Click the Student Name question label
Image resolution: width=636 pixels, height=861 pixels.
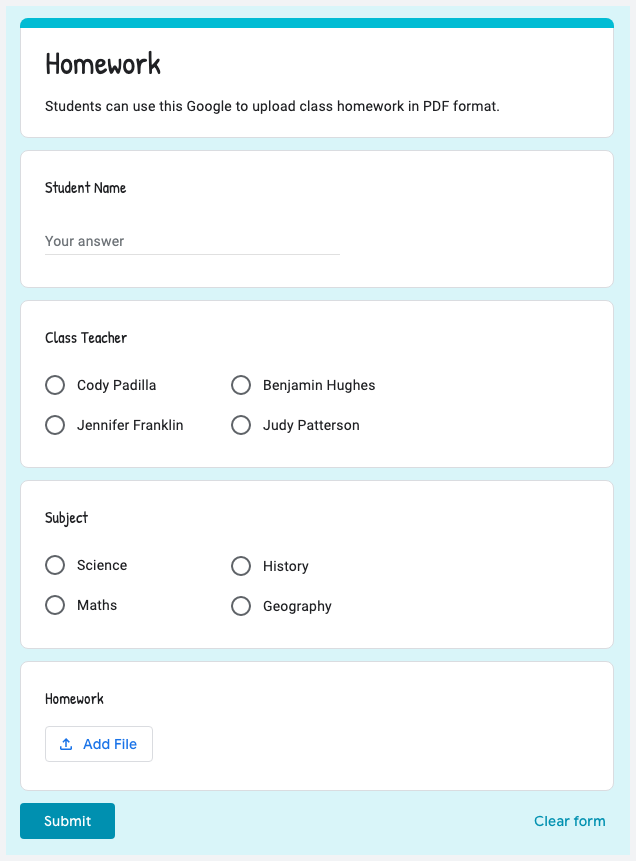click(85, 188)
